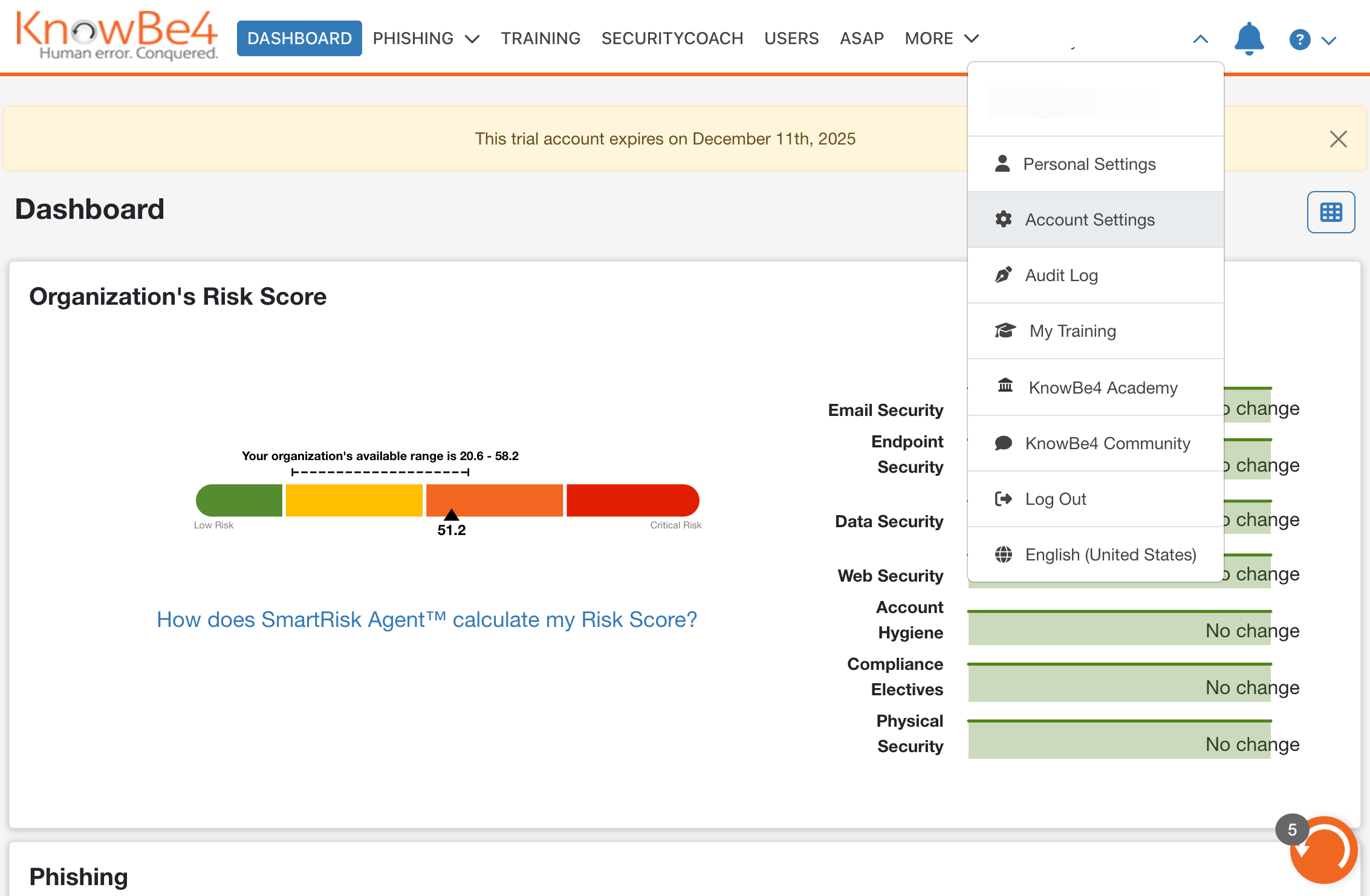Click the dashboard grid layout icon button
This screenshot has width=1370, height=896.
[1331, 212]
